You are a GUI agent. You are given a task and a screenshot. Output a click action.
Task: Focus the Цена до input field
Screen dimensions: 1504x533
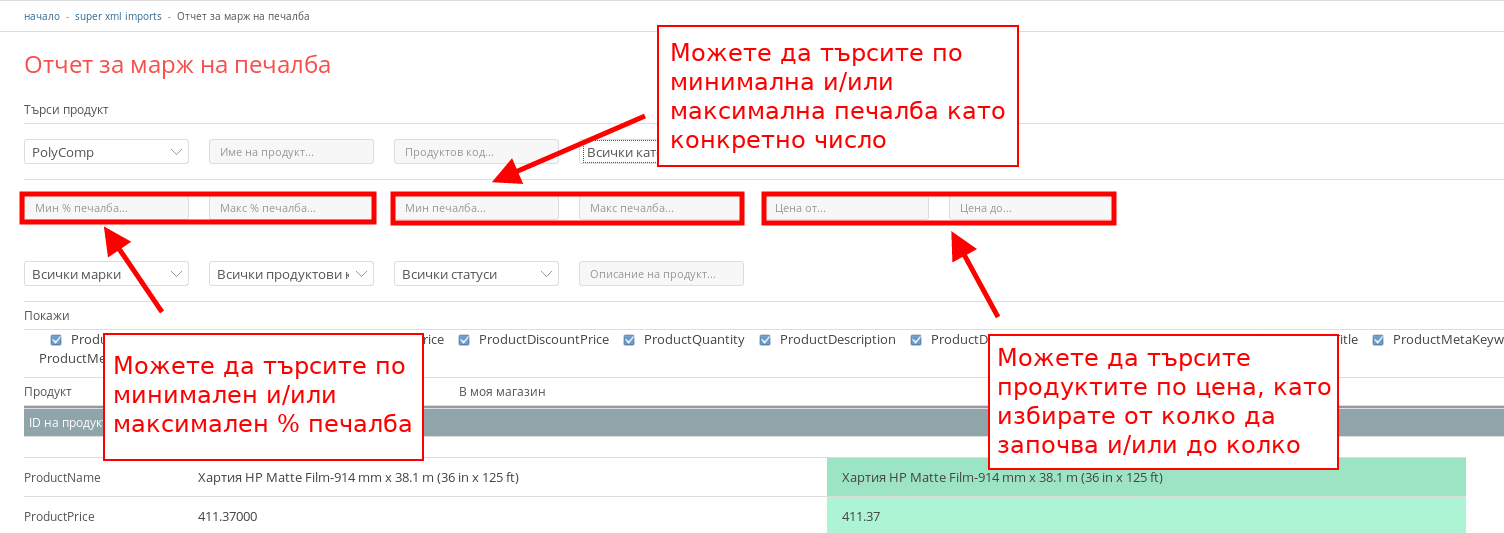click(1030, 208)
